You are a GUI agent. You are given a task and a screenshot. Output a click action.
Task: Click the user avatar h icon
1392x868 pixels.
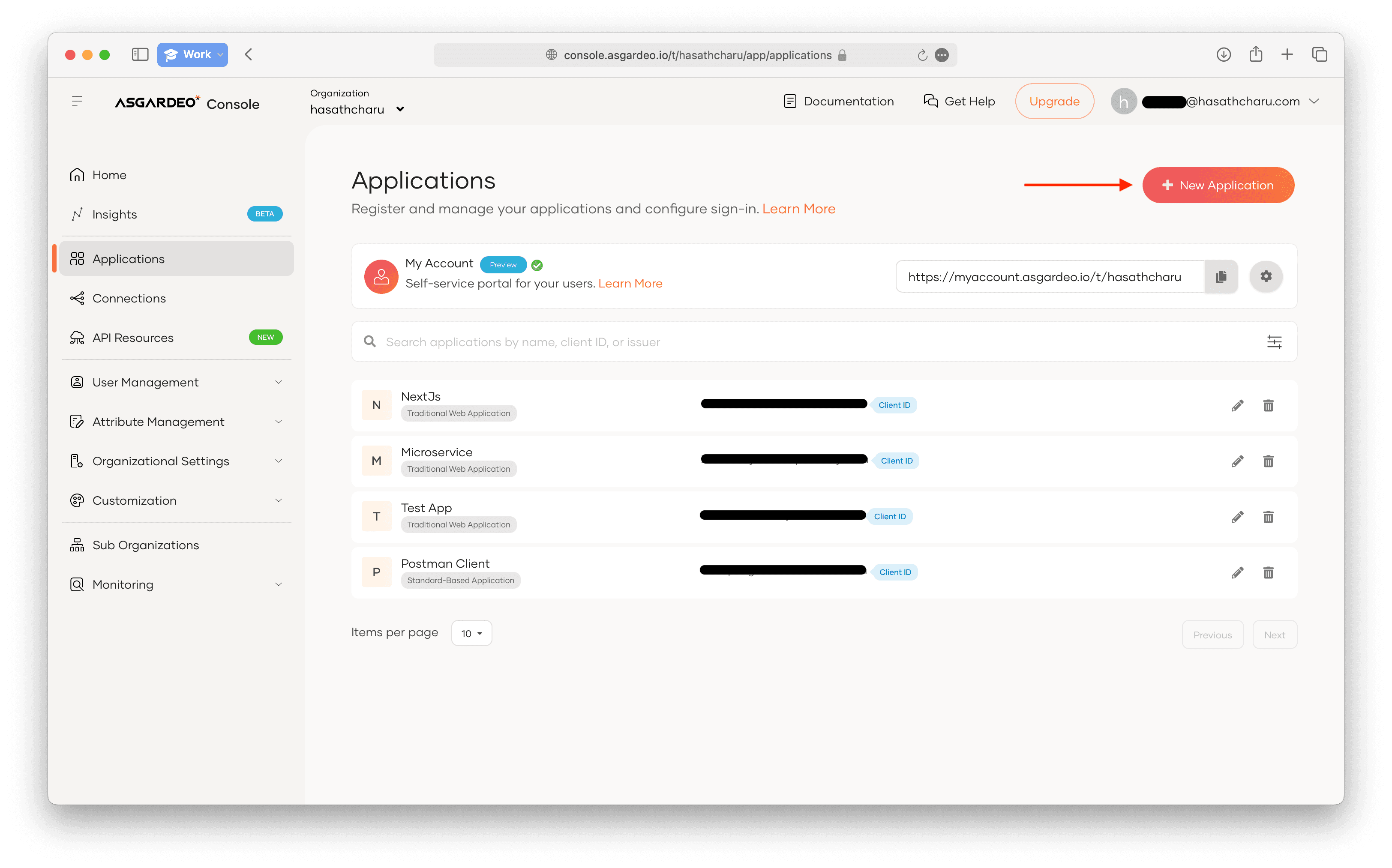(1123, 102)
